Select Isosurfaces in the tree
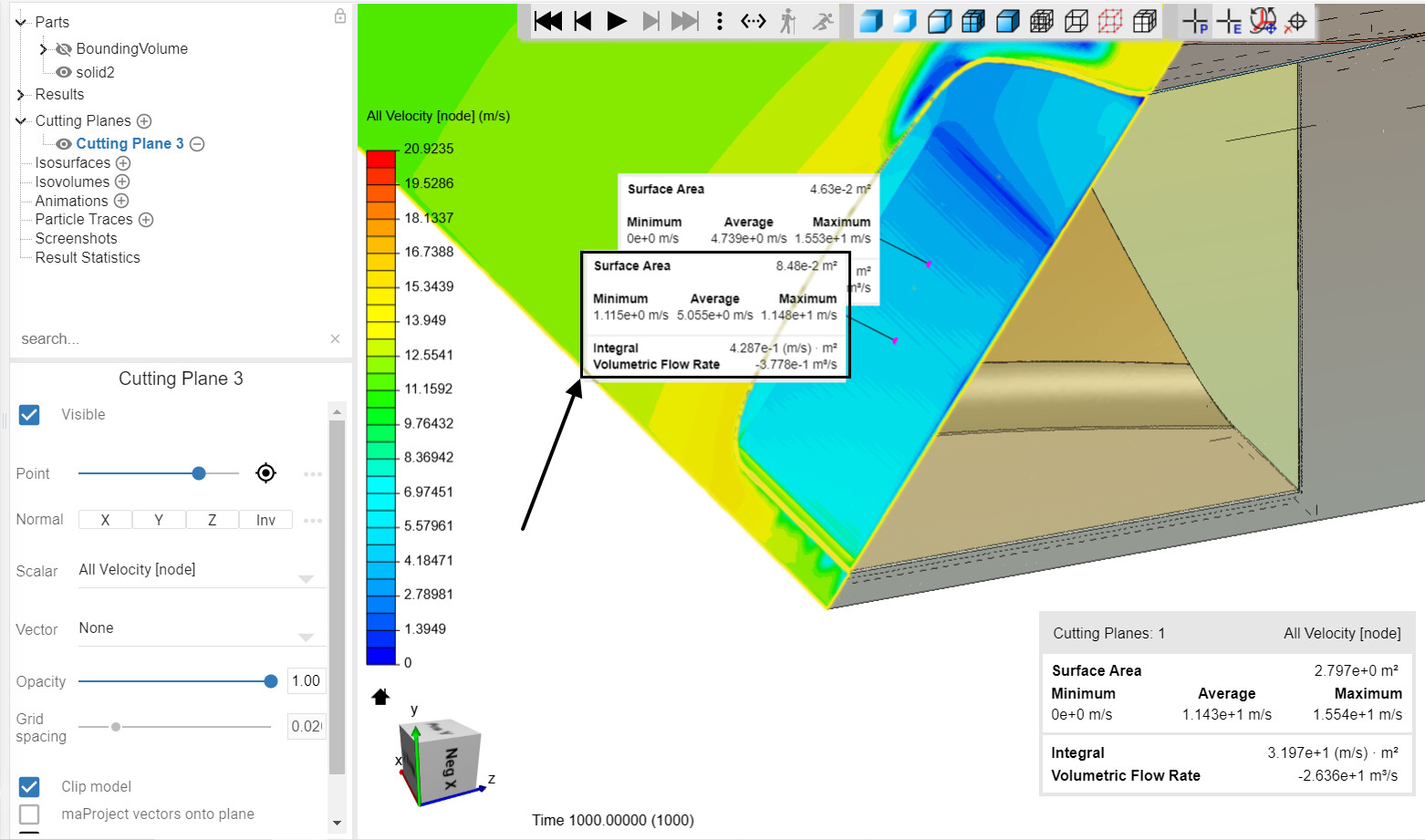Screen dimensions: 1425x840 coord(72,163)
